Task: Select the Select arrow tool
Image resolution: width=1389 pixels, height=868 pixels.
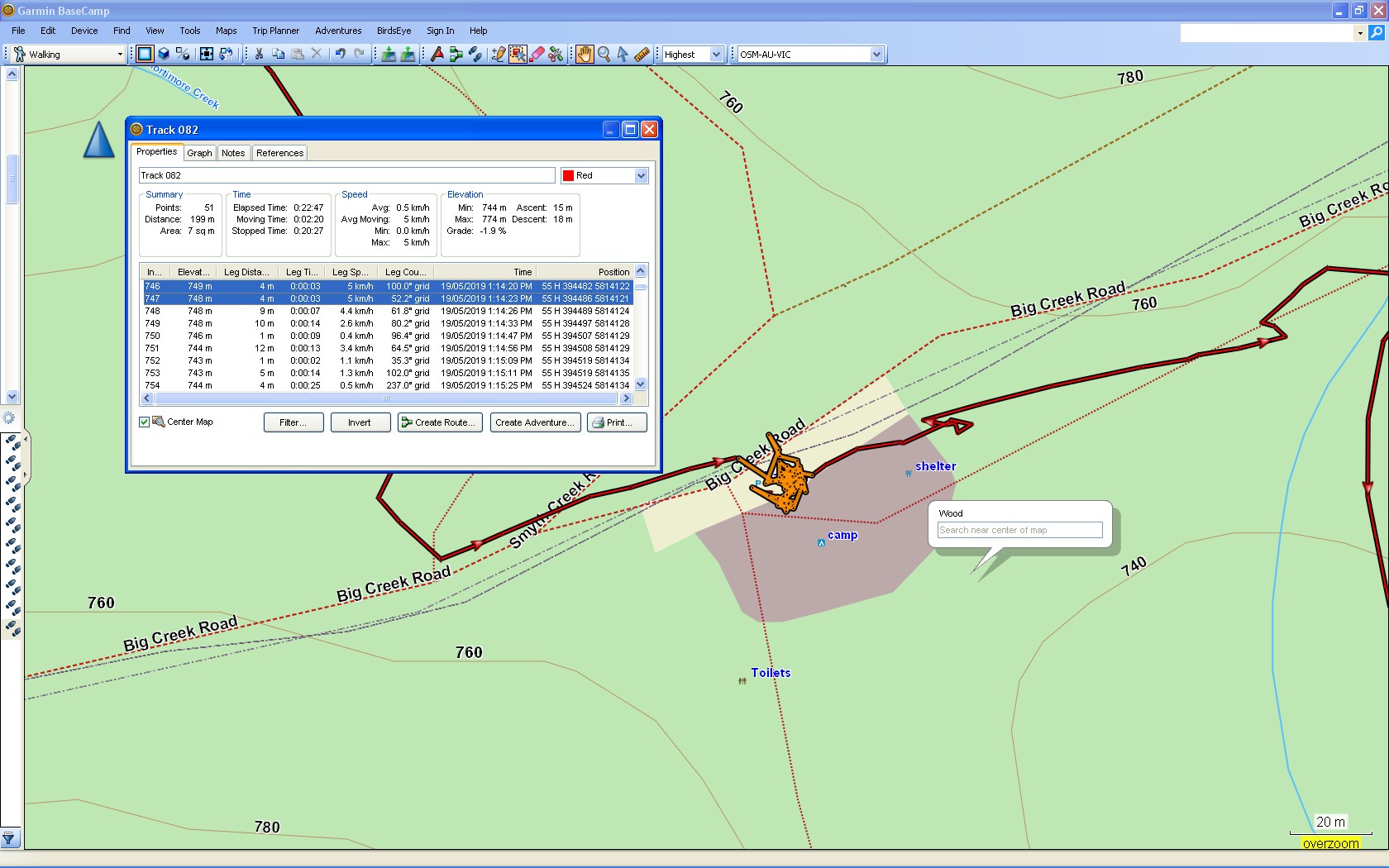Action: click(x=623, y=54)
